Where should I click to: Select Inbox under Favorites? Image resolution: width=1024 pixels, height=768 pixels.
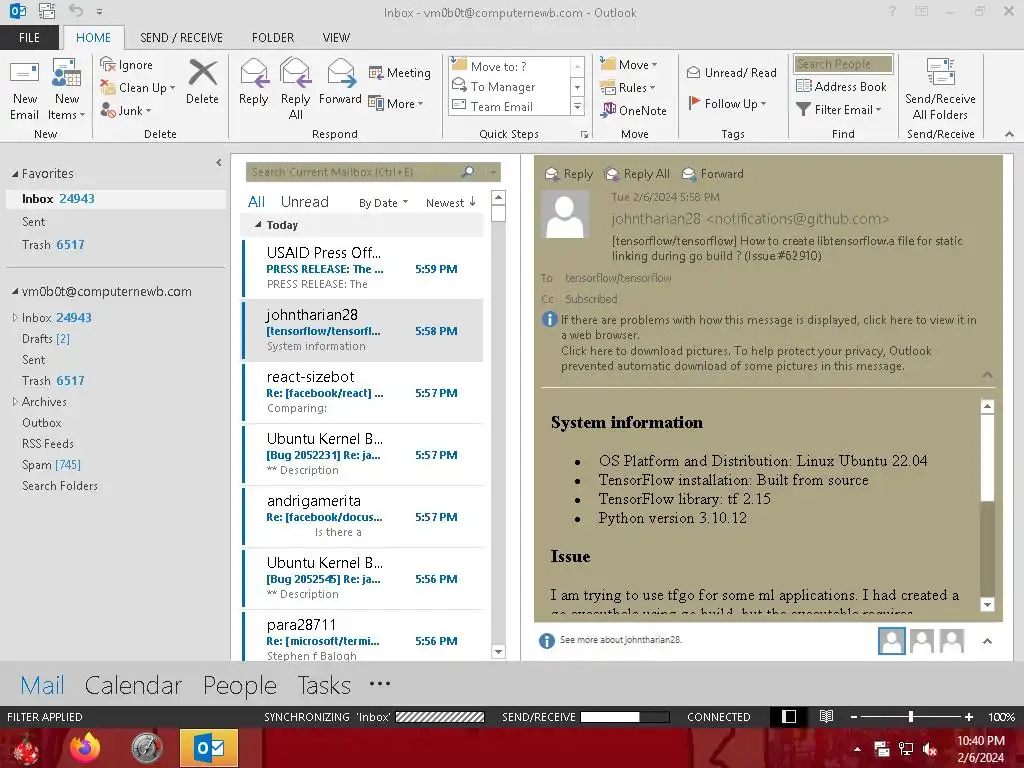116,199
